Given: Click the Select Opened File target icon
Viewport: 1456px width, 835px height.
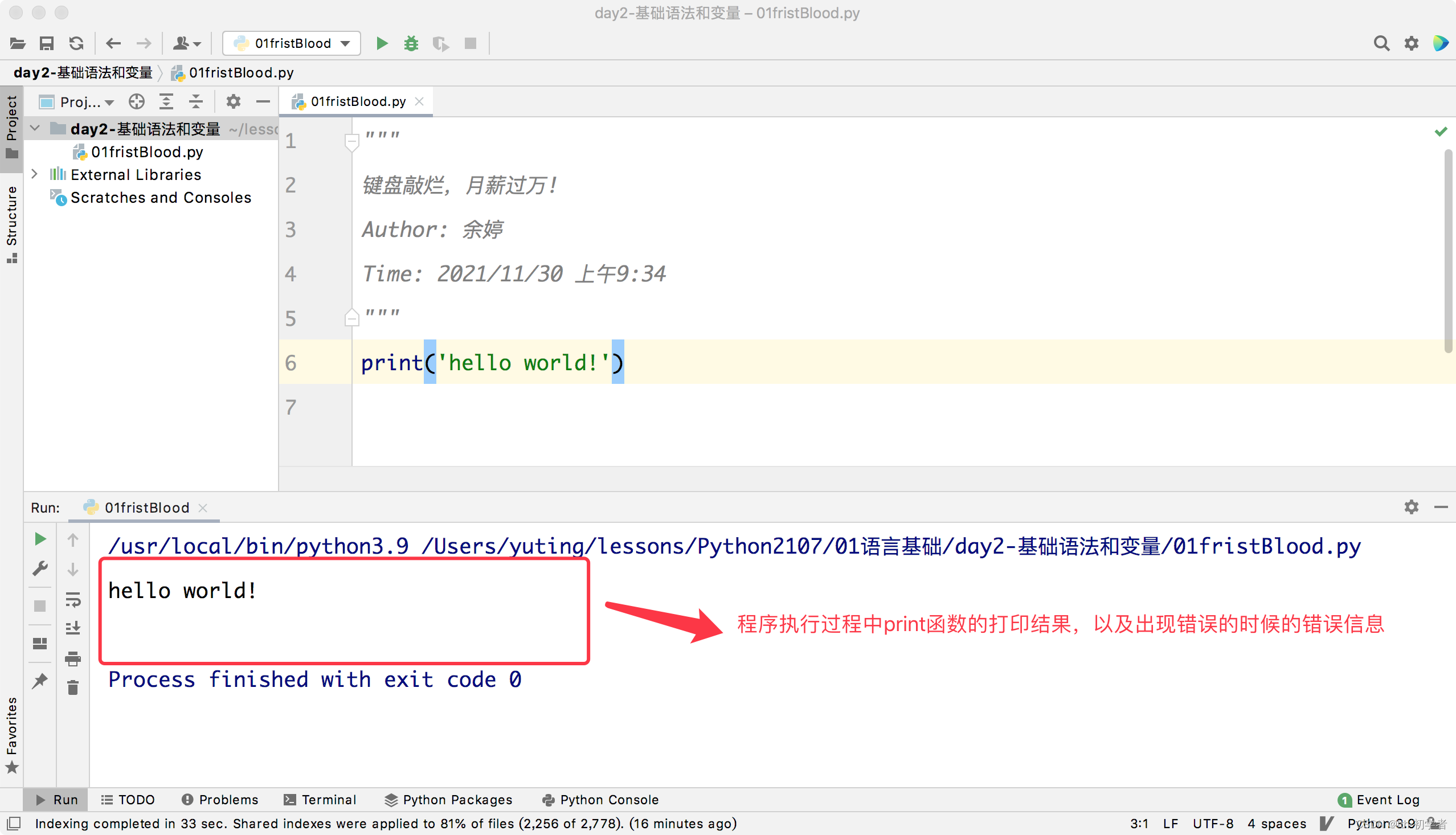Looking at the screenshot, I should (x=137, y=102).
